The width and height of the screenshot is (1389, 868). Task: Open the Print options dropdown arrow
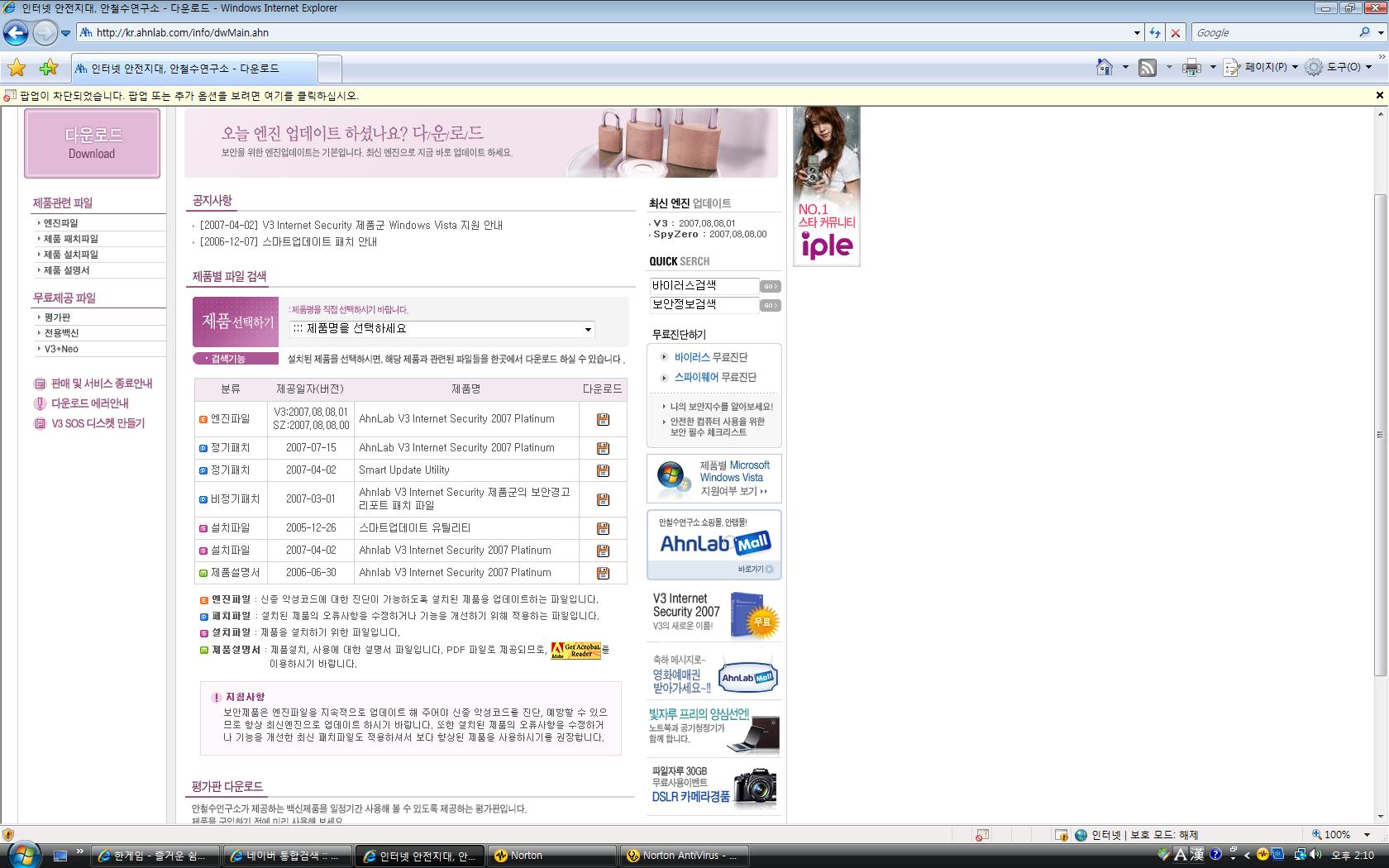[1213, 68]
